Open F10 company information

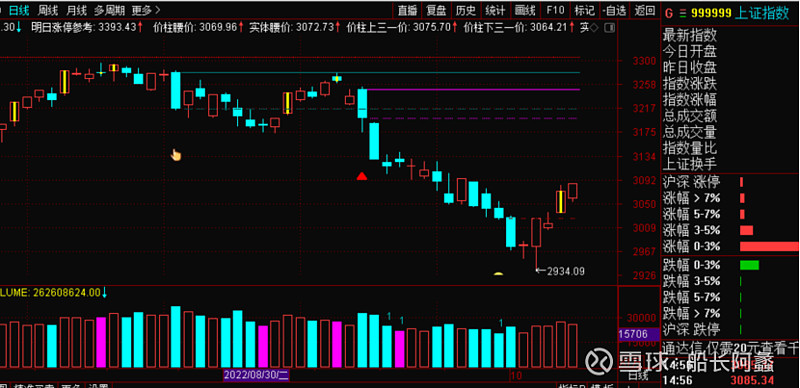pos(555,10)
